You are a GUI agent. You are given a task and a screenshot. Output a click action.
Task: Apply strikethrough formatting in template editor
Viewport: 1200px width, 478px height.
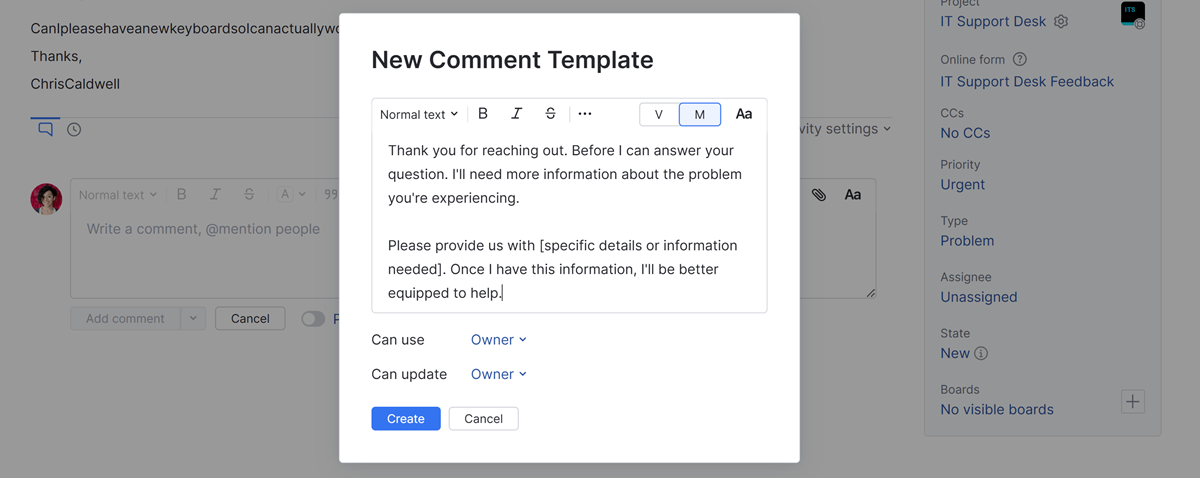tap(550, 114)
